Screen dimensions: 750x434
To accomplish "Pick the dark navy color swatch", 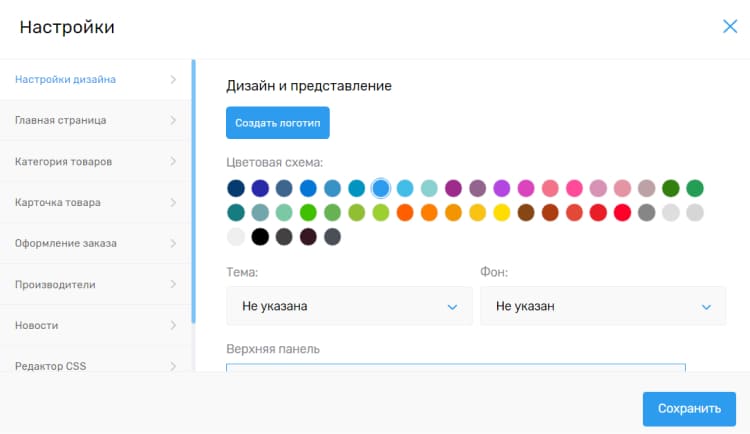I will [x=236, y=189].
